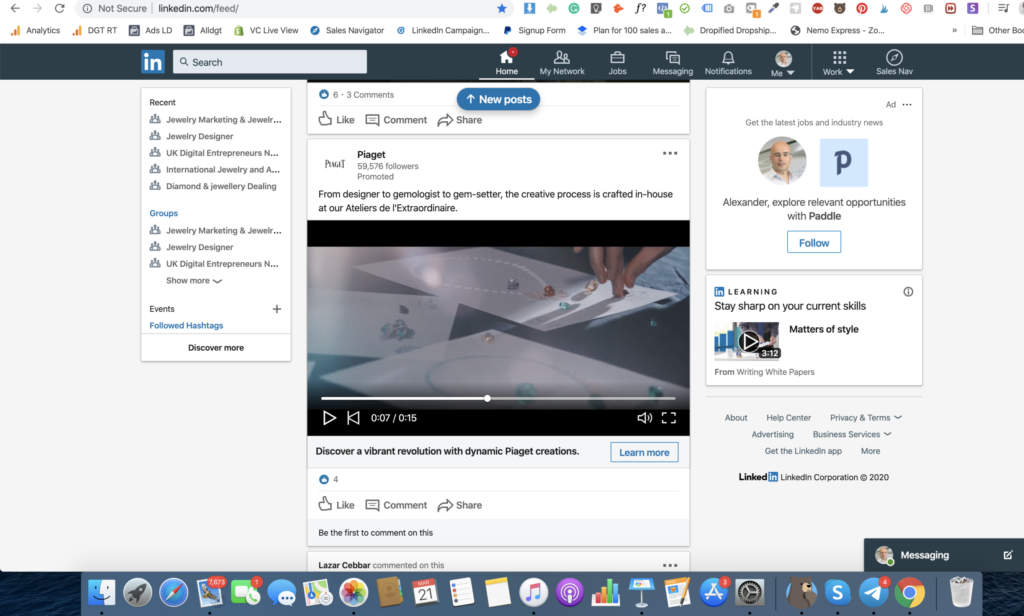Bookmark this page with star icon
The height and width of the screenshot is (616, 1024).
pyautogui.click(x=502, y=8)
